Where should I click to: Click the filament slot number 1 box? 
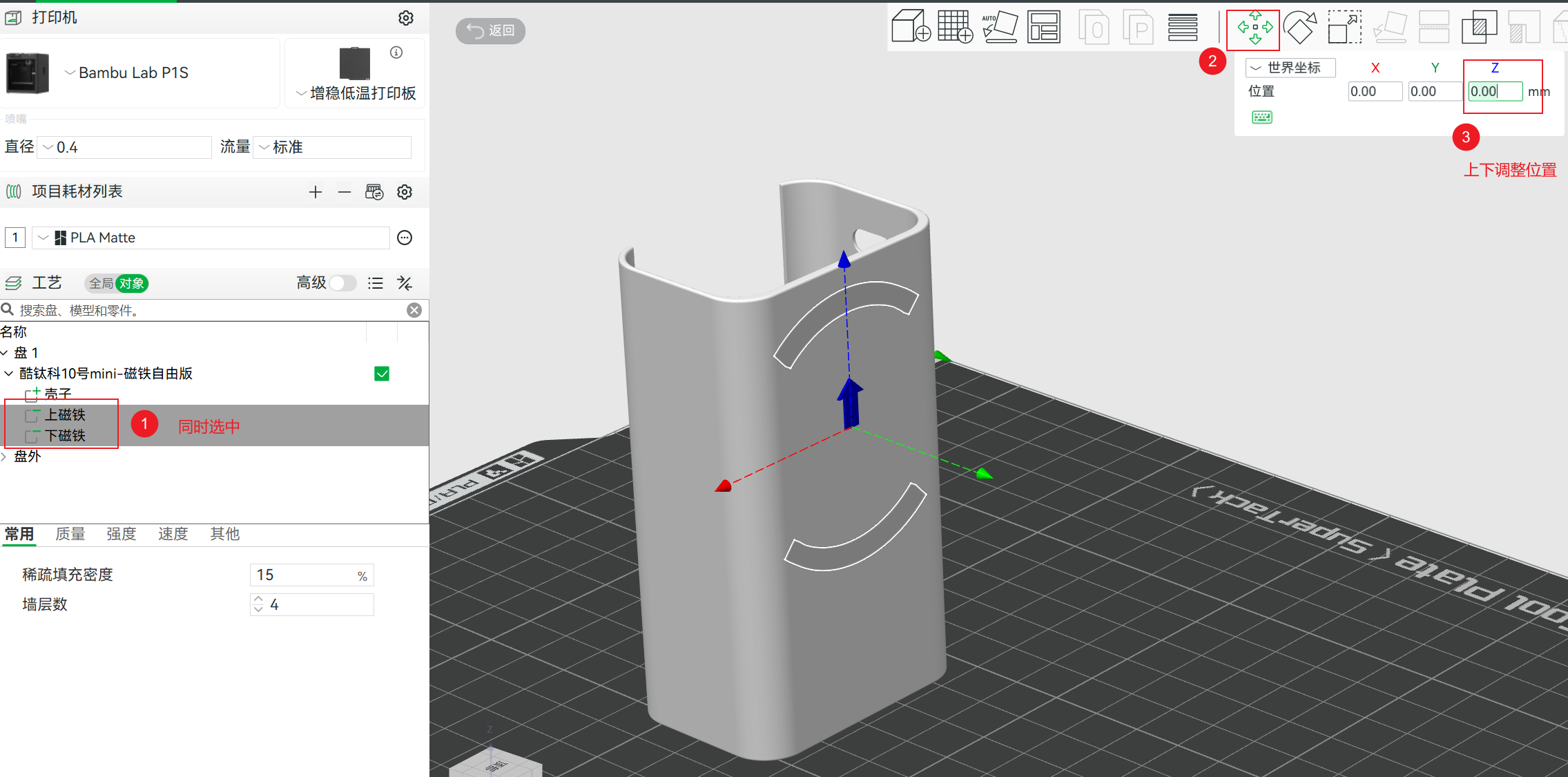[15, 238]
